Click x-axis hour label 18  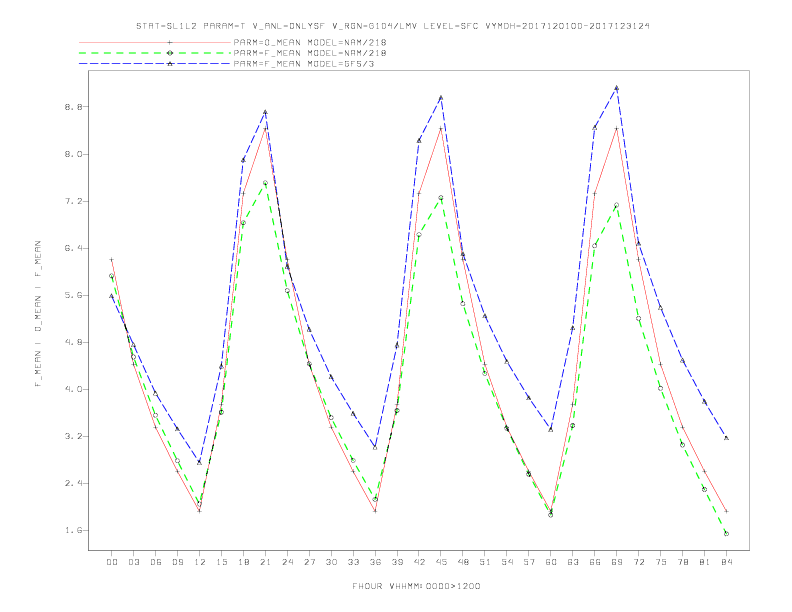pyautogui.click(x=243, y=562)
